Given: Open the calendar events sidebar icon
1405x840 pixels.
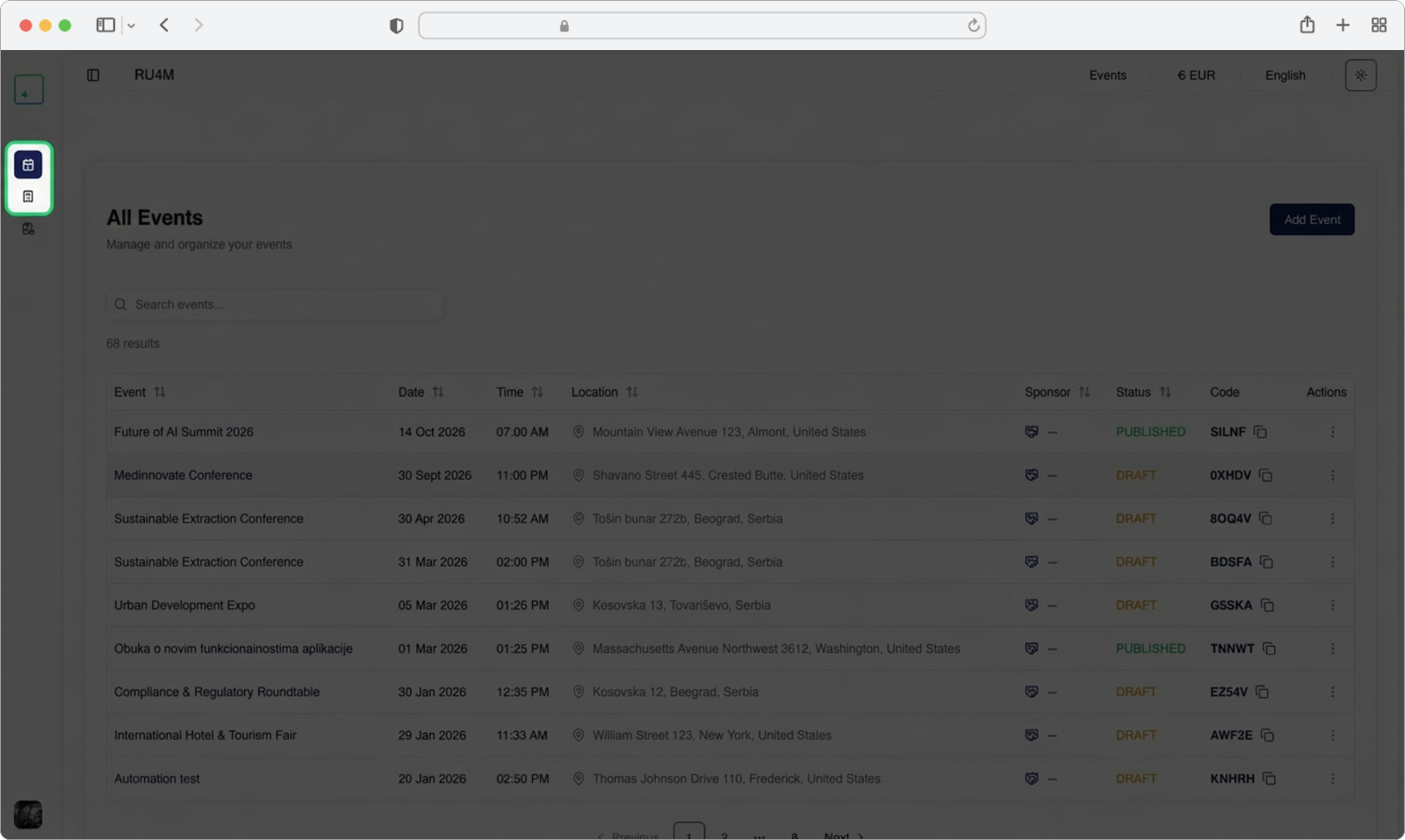Looking at the screenshot, I should click(28, 165).
